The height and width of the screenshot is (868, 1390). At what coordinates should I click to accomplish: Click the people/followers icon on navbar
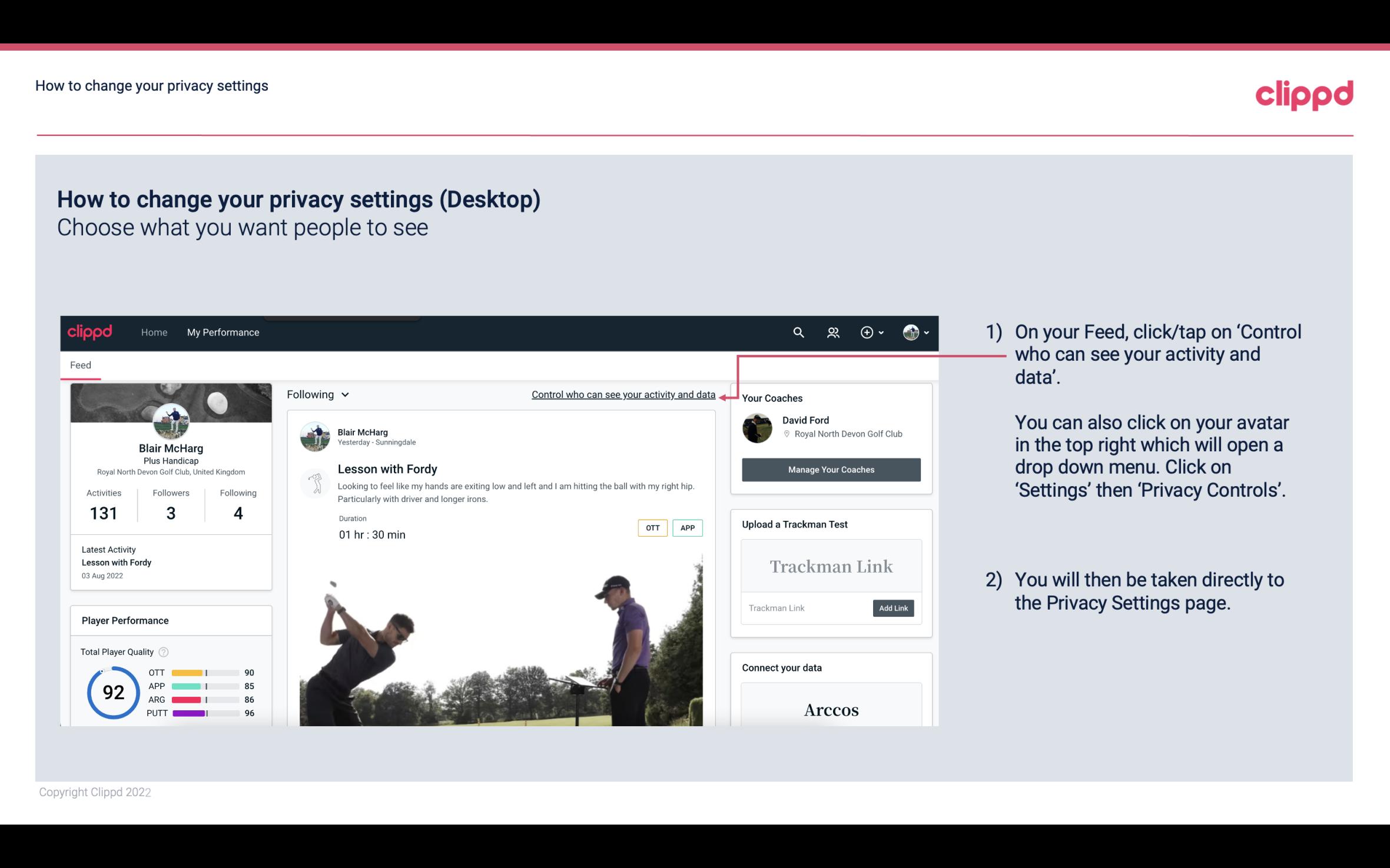point(833,332)
